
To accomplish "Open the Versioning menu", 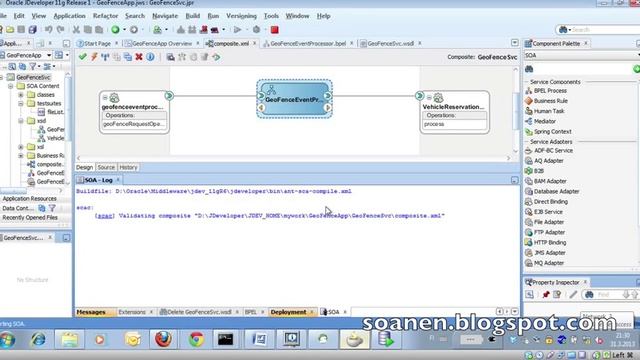I will coord(241,16).
